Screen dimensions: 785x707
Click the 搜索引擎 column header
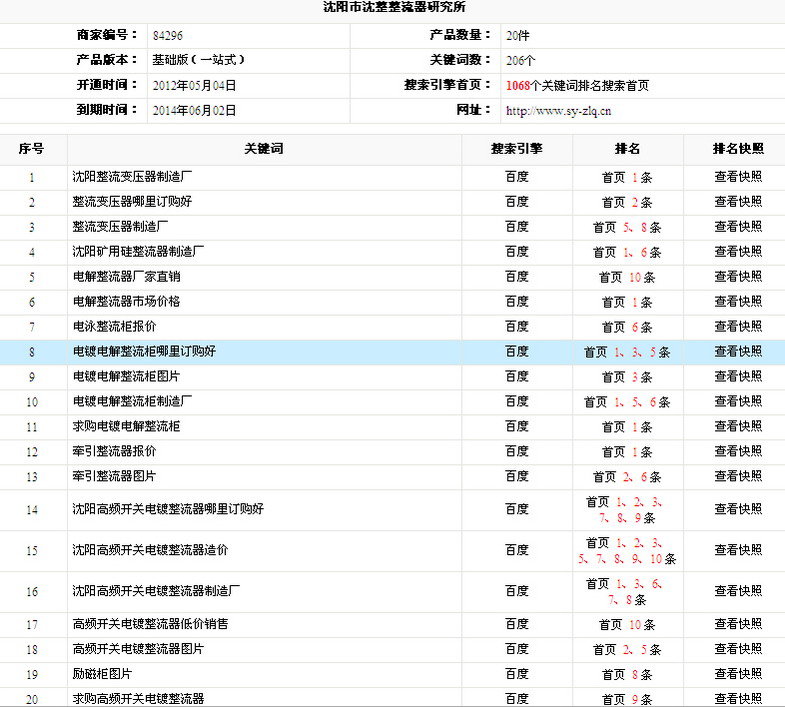pyautogui.click(x=517, y=149)
